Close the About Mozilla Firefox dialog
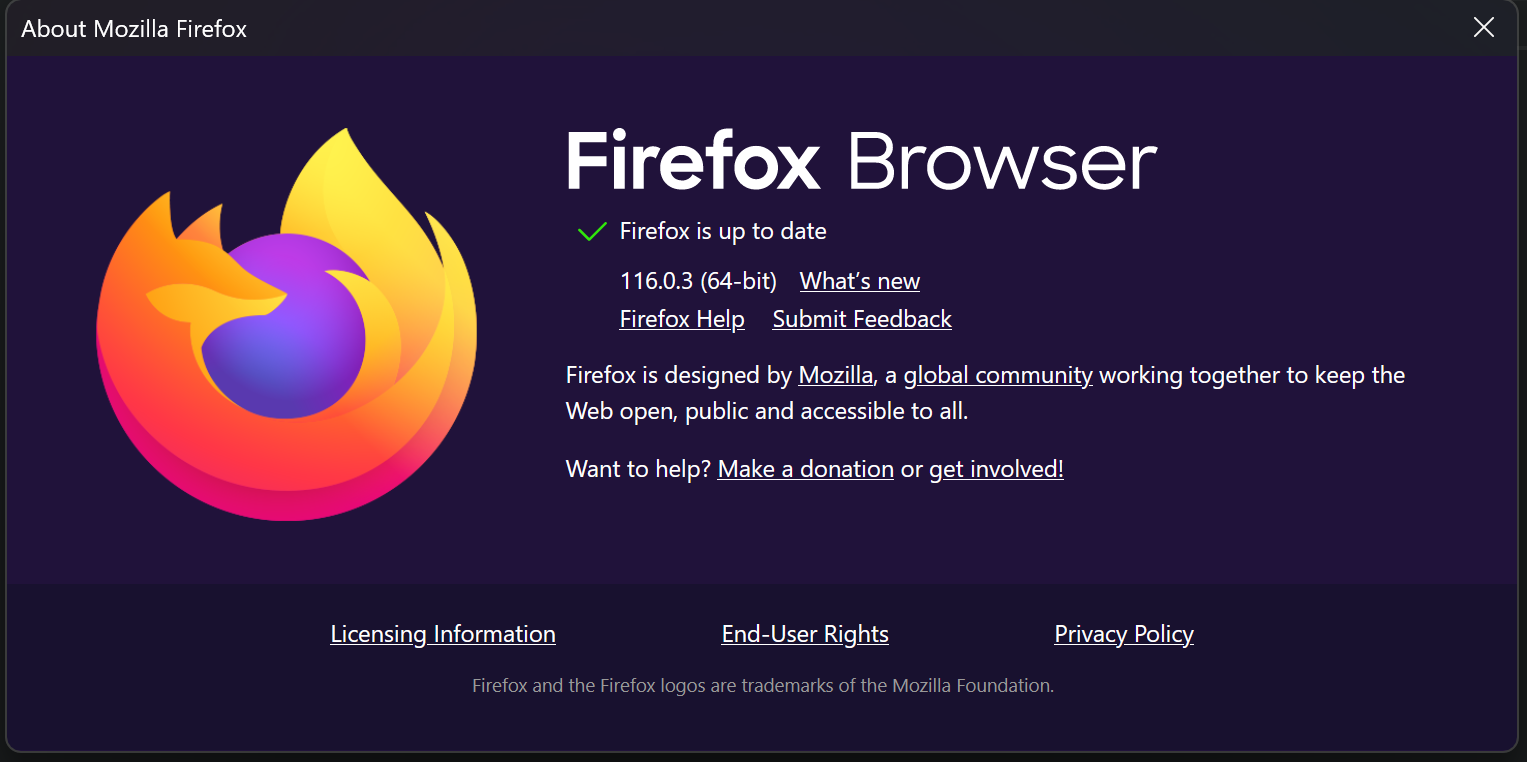The height and width of the screenshot is (762, 1527). coord(1483,28)
